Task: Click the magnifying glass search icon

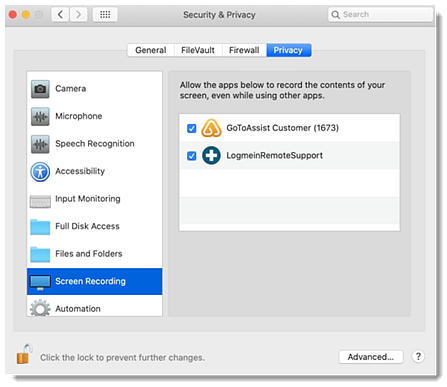Action: pyautogui.click(x=336, y=15)
